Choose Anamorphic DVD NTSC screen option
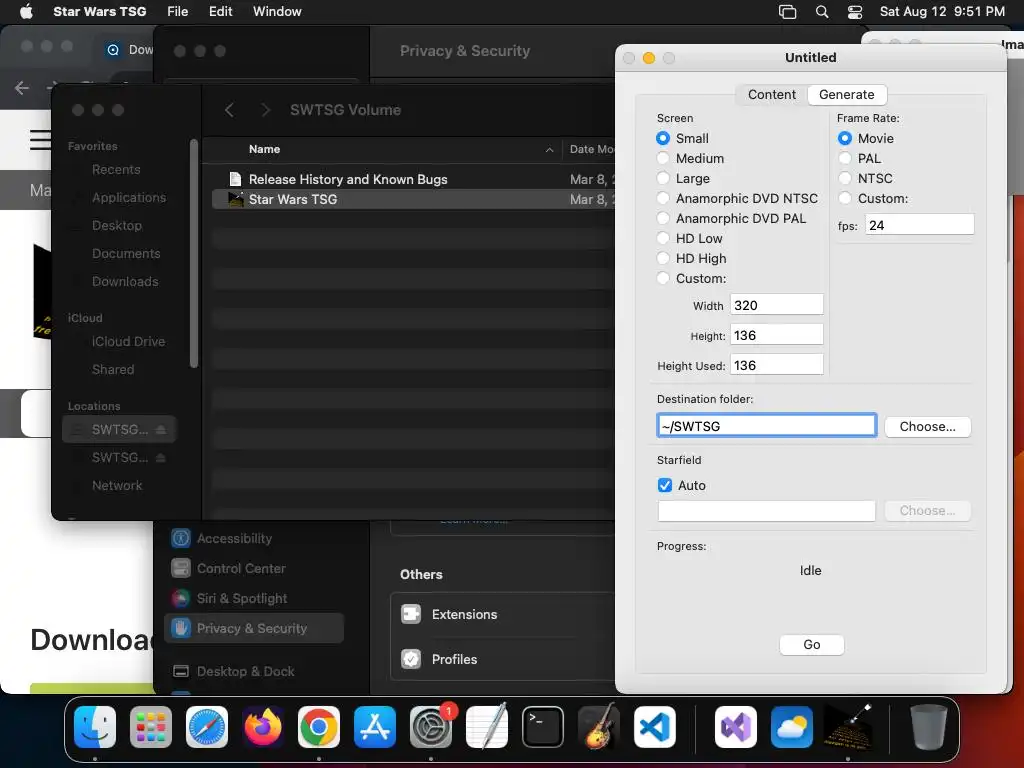 663,198
